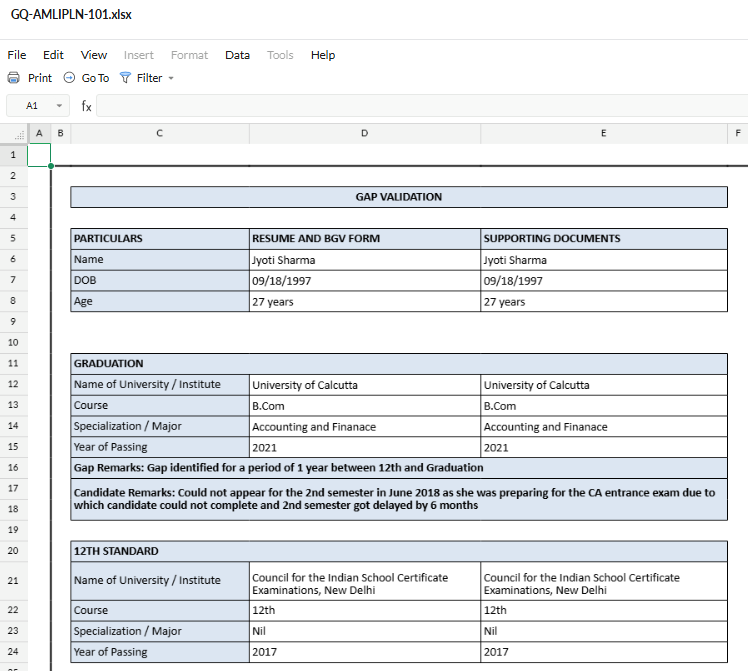Screen dimensions: 748x671
Task: Open the Help menu
Action: click(323, 55)
